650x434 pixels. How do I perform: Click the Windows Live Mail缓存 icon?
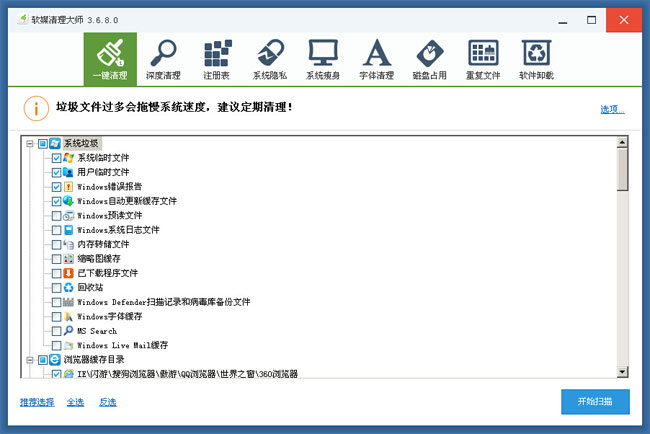68,345
